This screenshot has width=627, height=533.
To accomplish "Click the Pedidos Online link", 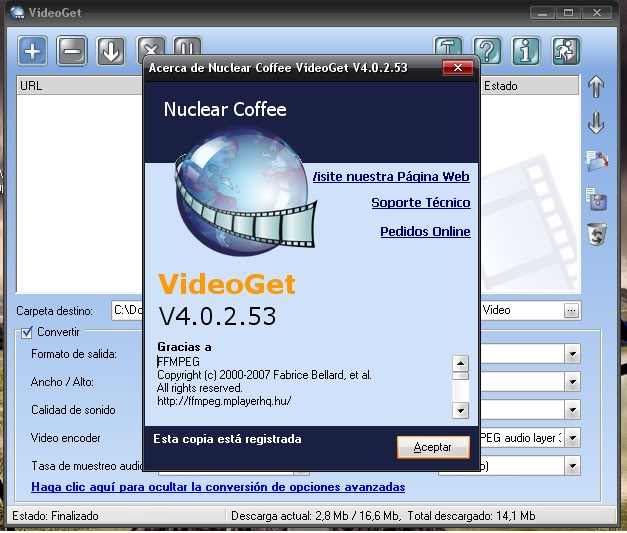I will (425, 232).
